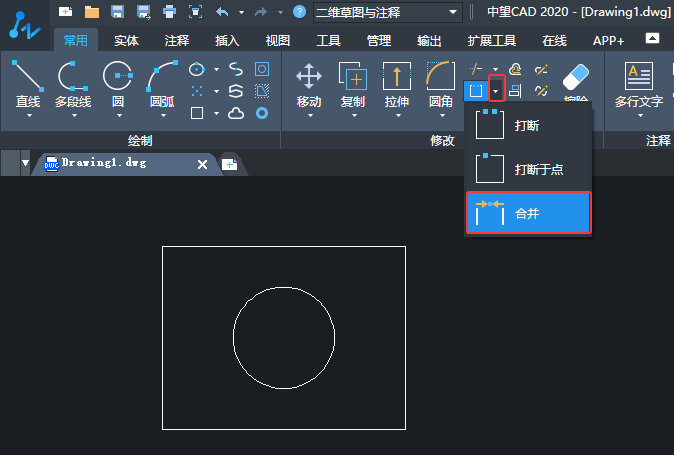Expand the 移动 dropdown arrow

[310, 116]
